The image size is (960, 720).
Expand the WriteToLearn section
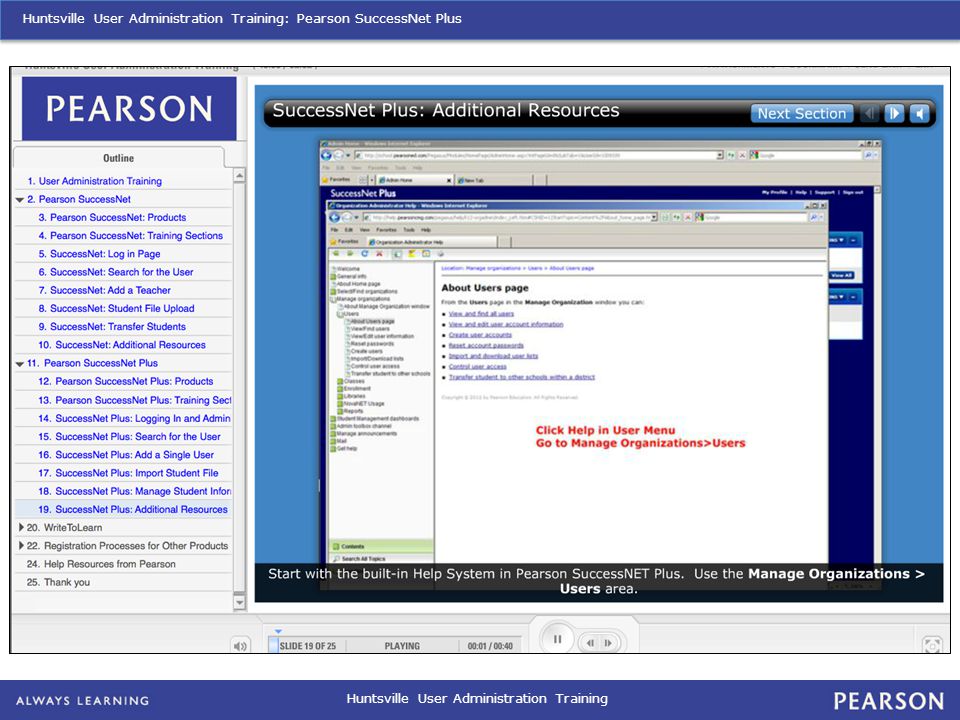tap(21, 527)
